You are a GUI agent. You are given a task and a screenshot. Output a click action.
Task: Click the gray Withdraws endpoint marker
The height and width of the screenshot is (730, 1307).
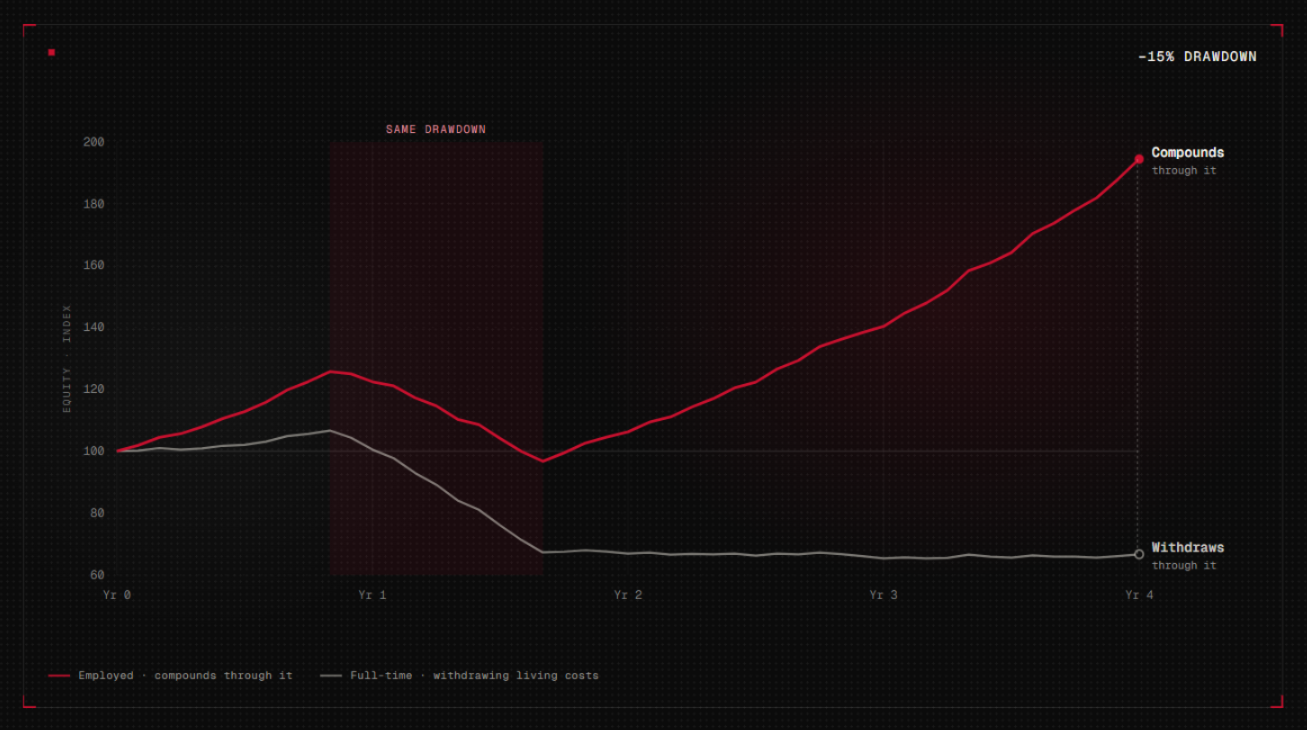(x=1138, y=554)
